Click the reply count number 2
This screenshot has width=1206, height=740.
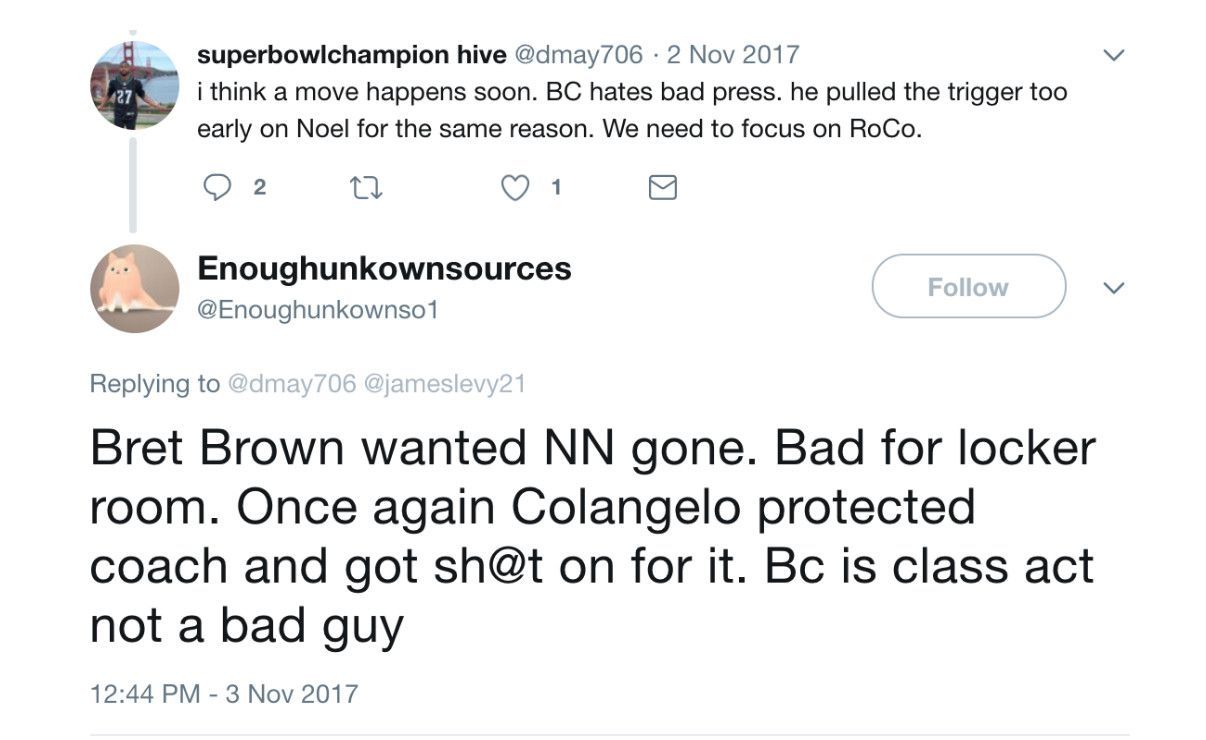click(x=259, y=187)
